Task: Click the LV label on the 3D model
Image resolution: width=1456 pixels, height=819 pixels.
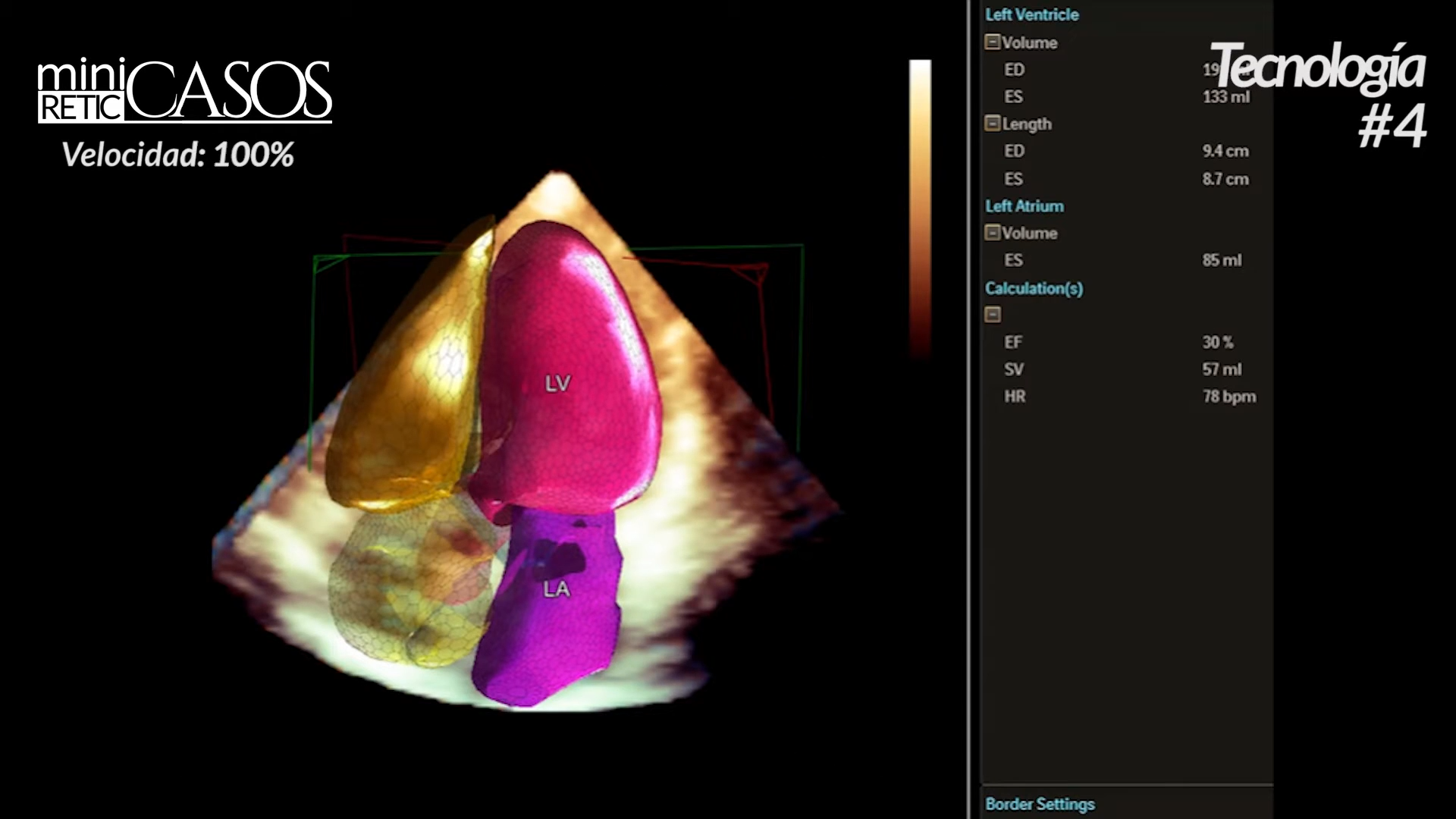Action: 557,384
